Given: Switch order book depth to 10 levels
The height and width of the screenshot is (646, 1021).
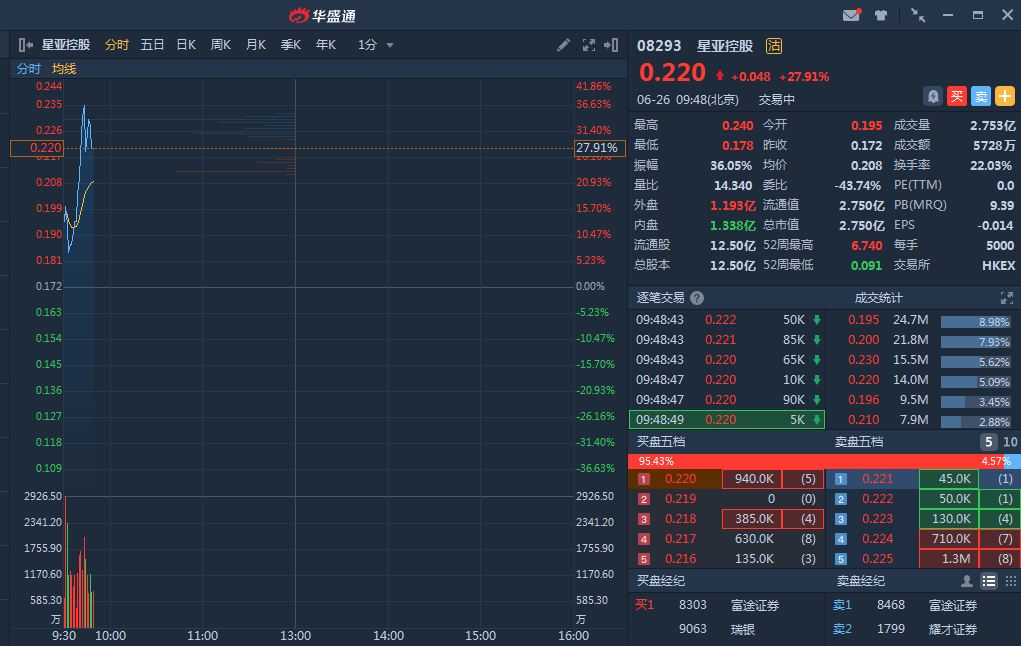Looking at the screenshot, I should (x=1010, y=442).
